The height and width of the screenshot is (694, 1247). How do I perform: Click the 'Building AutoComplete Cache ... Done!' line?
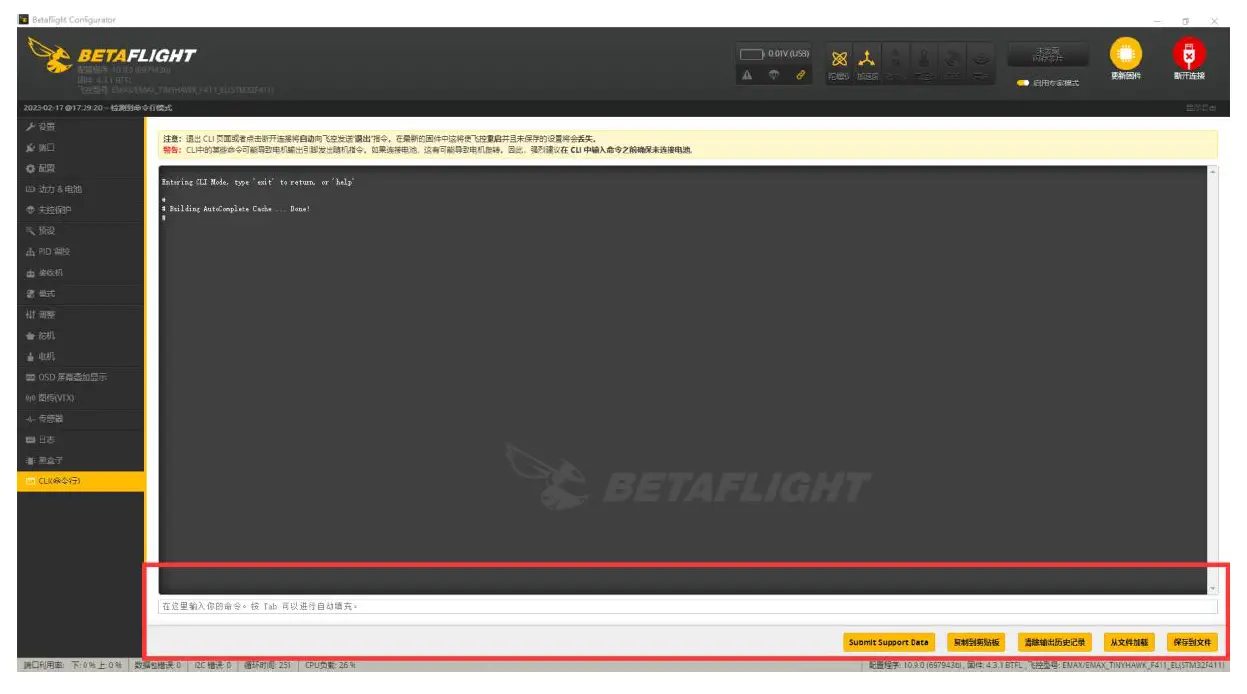coord(236,209)
